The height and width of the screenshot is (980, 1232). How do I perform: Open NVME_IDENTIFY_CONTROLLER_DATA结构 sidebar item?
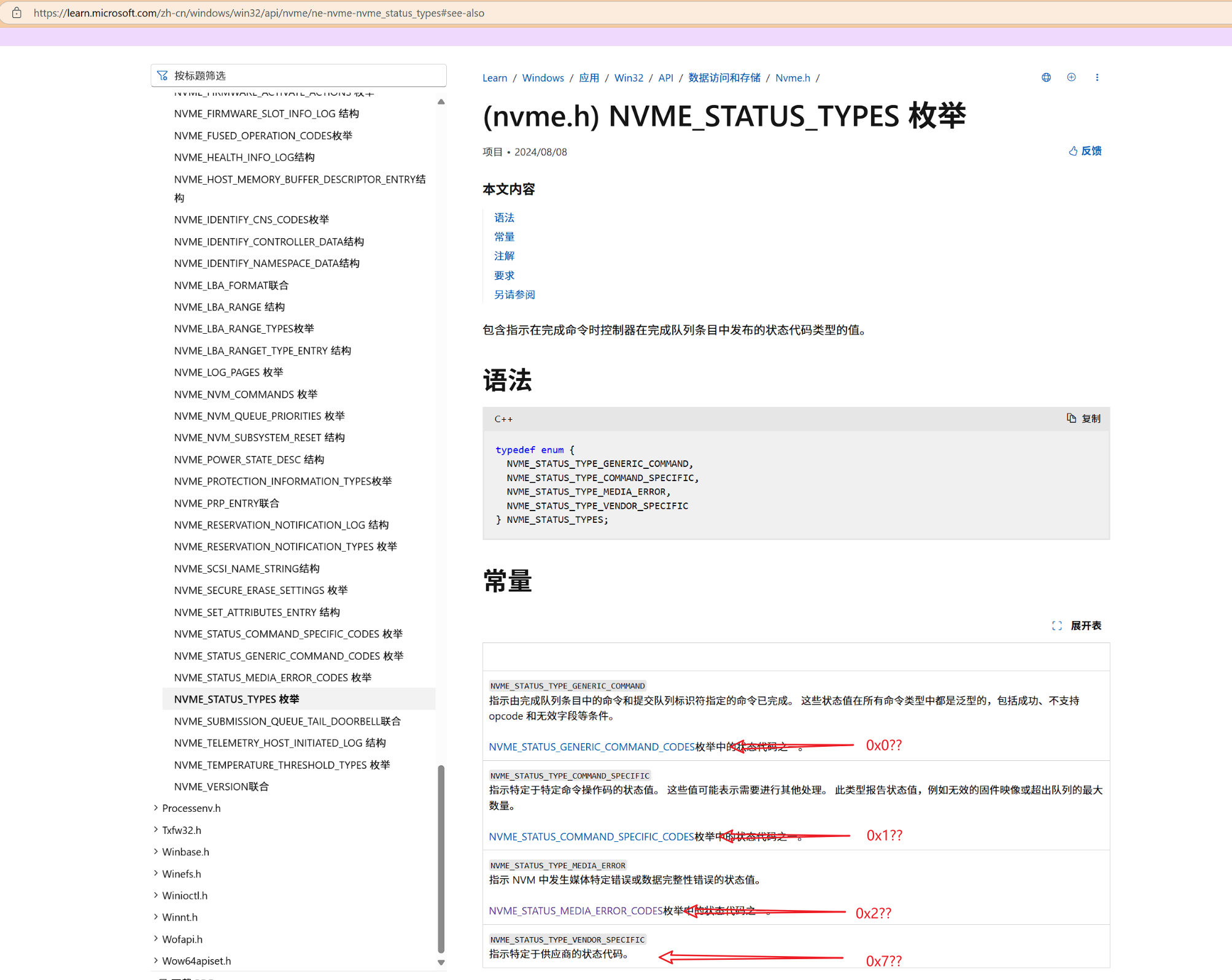(269, 242)
